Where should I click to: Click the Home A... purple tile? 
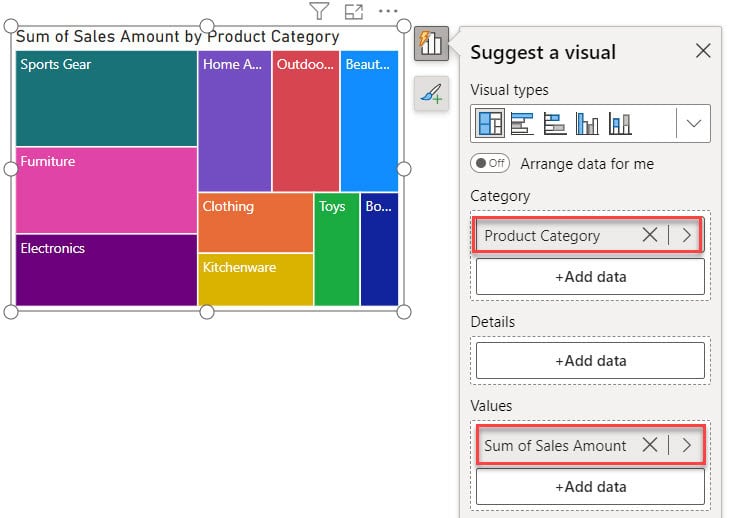(x=235, y=121)
